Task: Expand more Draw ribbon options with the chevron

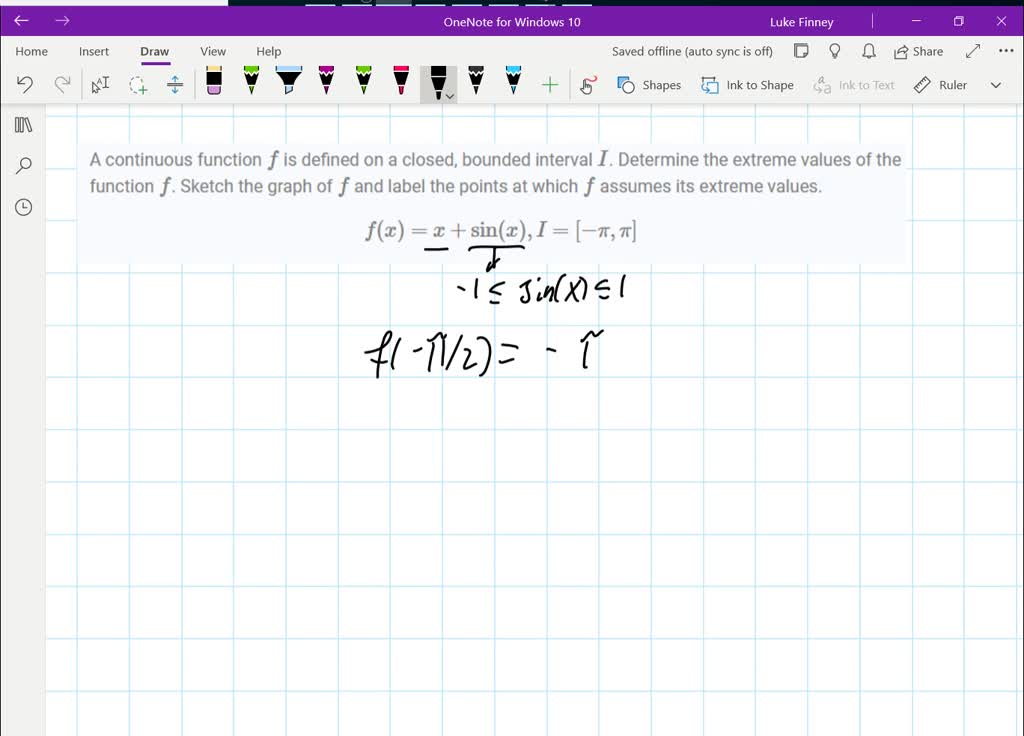Action: [995, 85]
